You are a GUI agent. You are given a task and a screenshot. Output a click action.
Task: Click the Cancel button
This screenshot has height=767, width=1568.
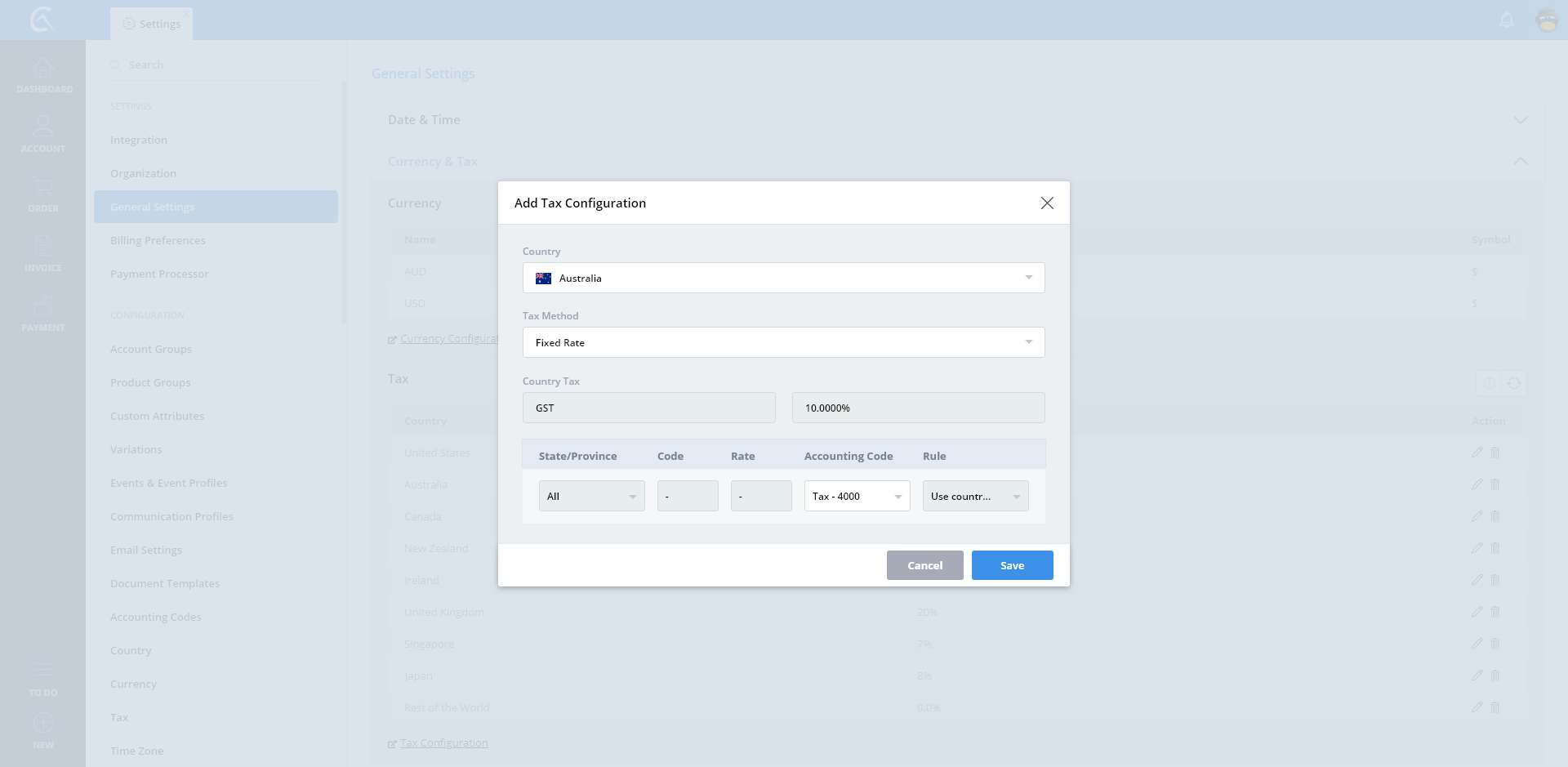pos(924,565)
